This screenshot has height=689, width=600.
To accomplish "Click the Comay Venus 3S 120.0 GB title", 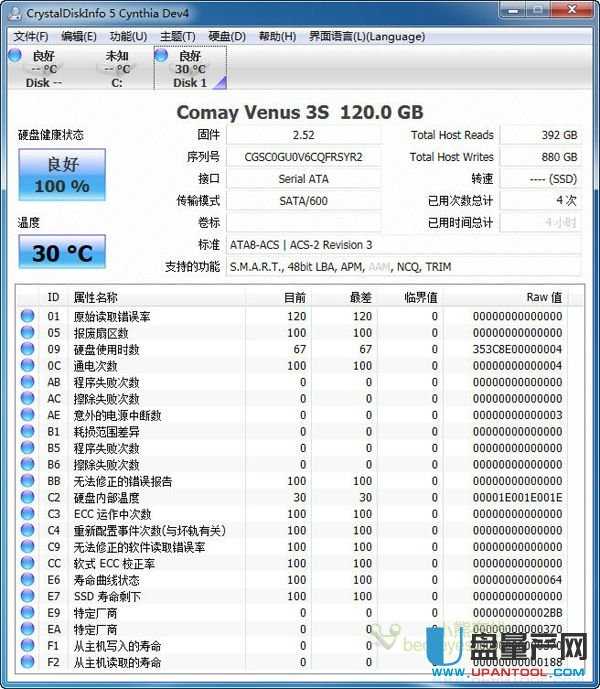I will click(300, 112).
